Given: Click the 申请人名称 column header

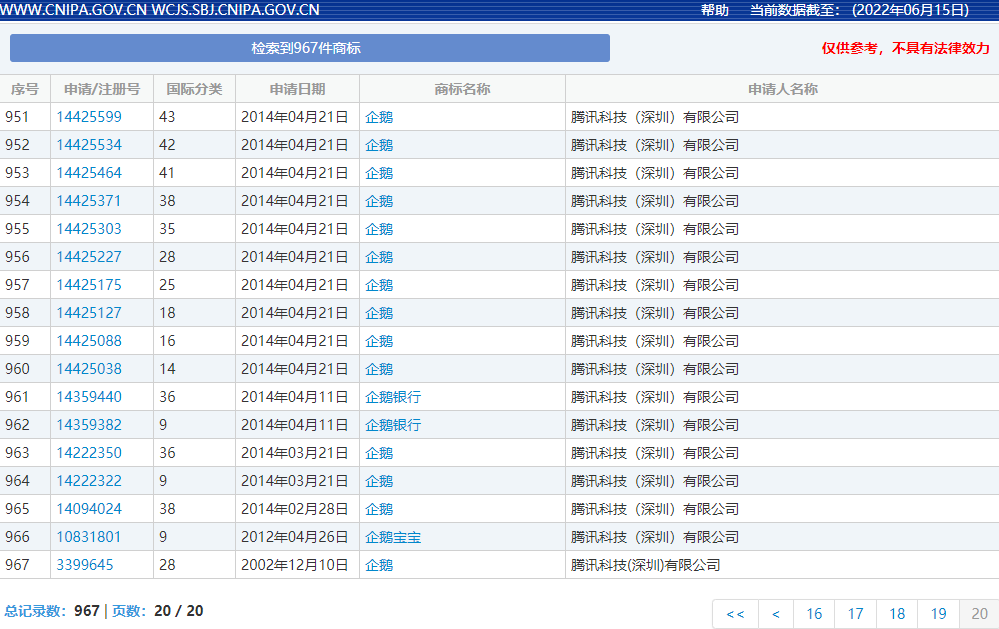Looking at the screenshot, I should pos(782,89).
